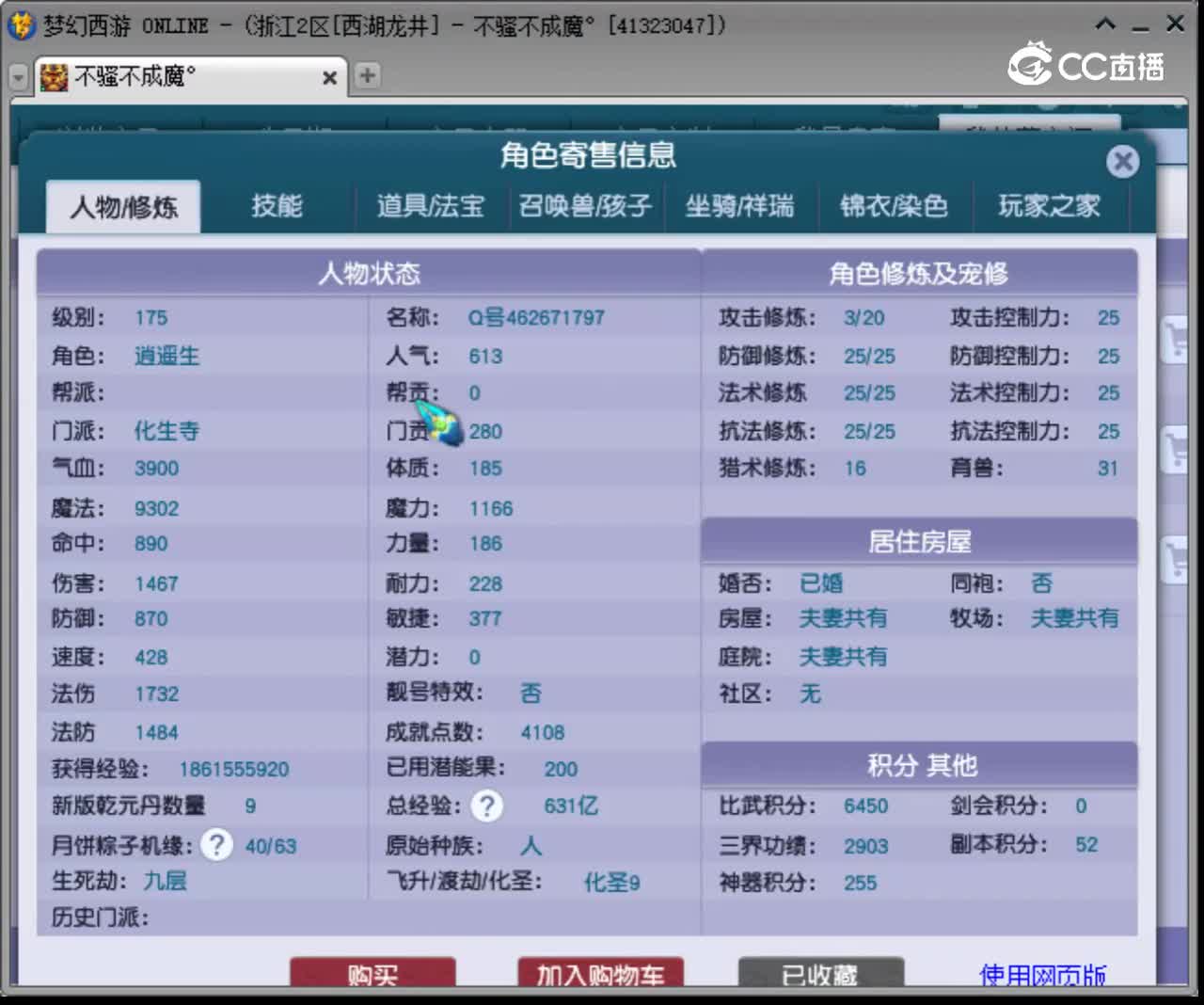Click the 已收藏 button

[820, 974]
